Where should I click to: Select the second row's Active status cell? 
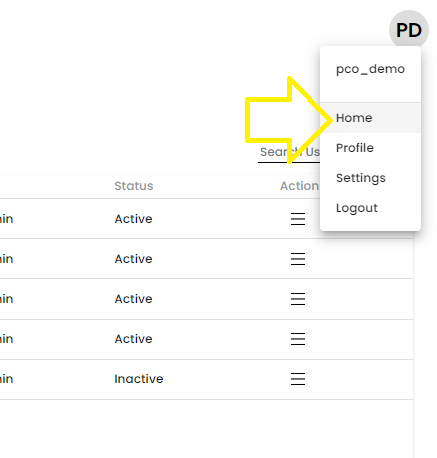click(133, 259)
